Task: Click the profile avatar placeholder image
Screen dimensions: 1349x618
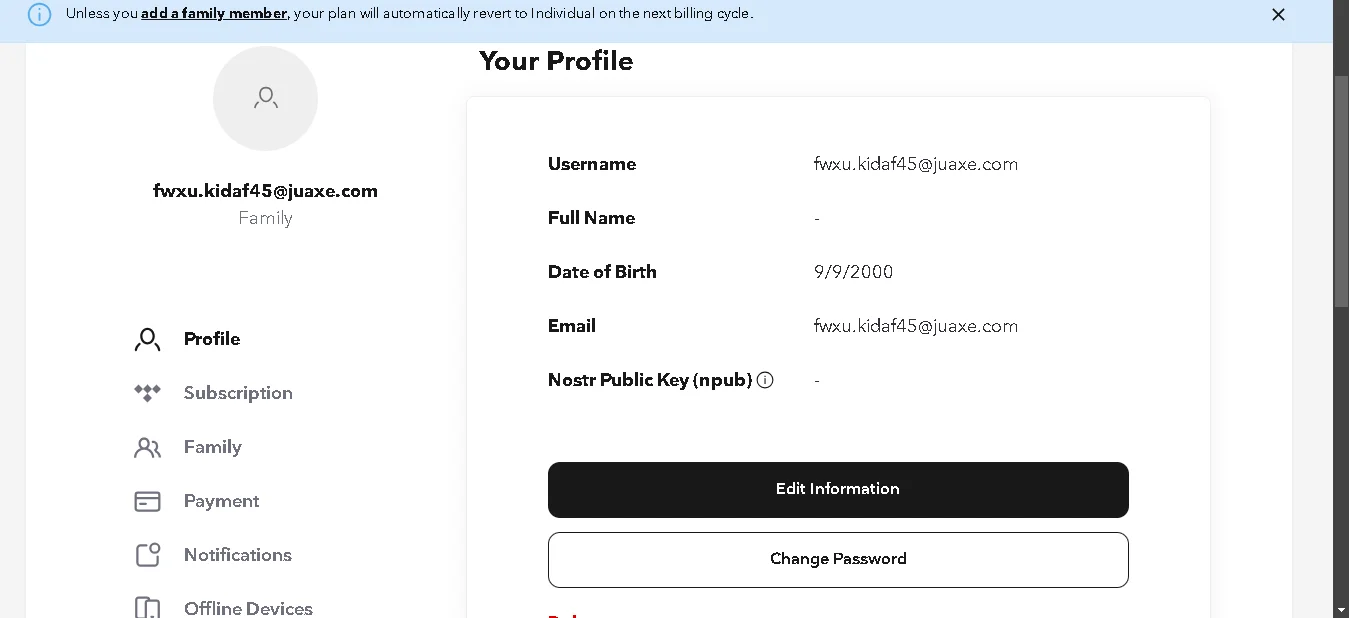Action: tap(265, 98)
